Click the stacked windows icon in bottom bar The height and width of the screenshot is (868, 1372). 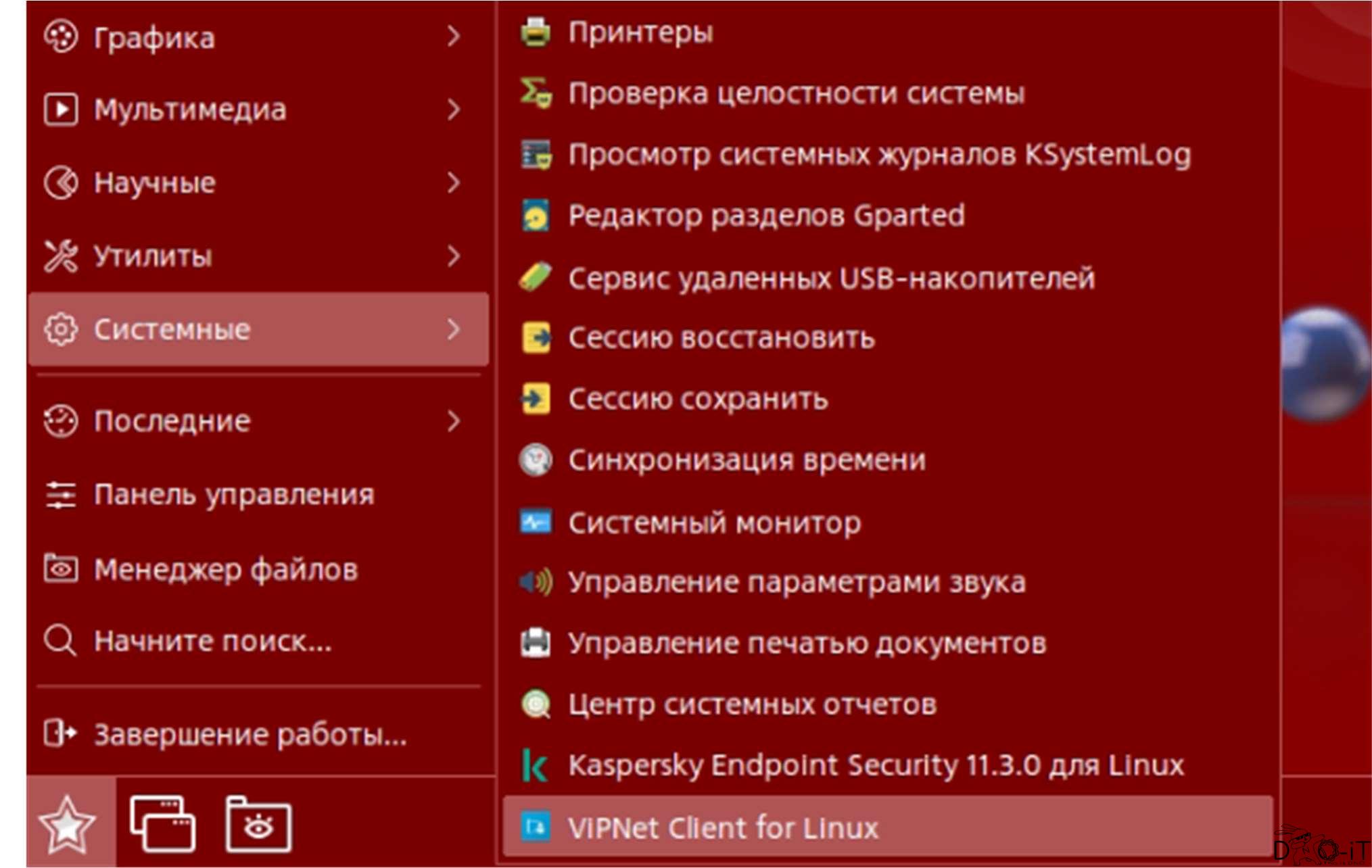click(162, 825)
